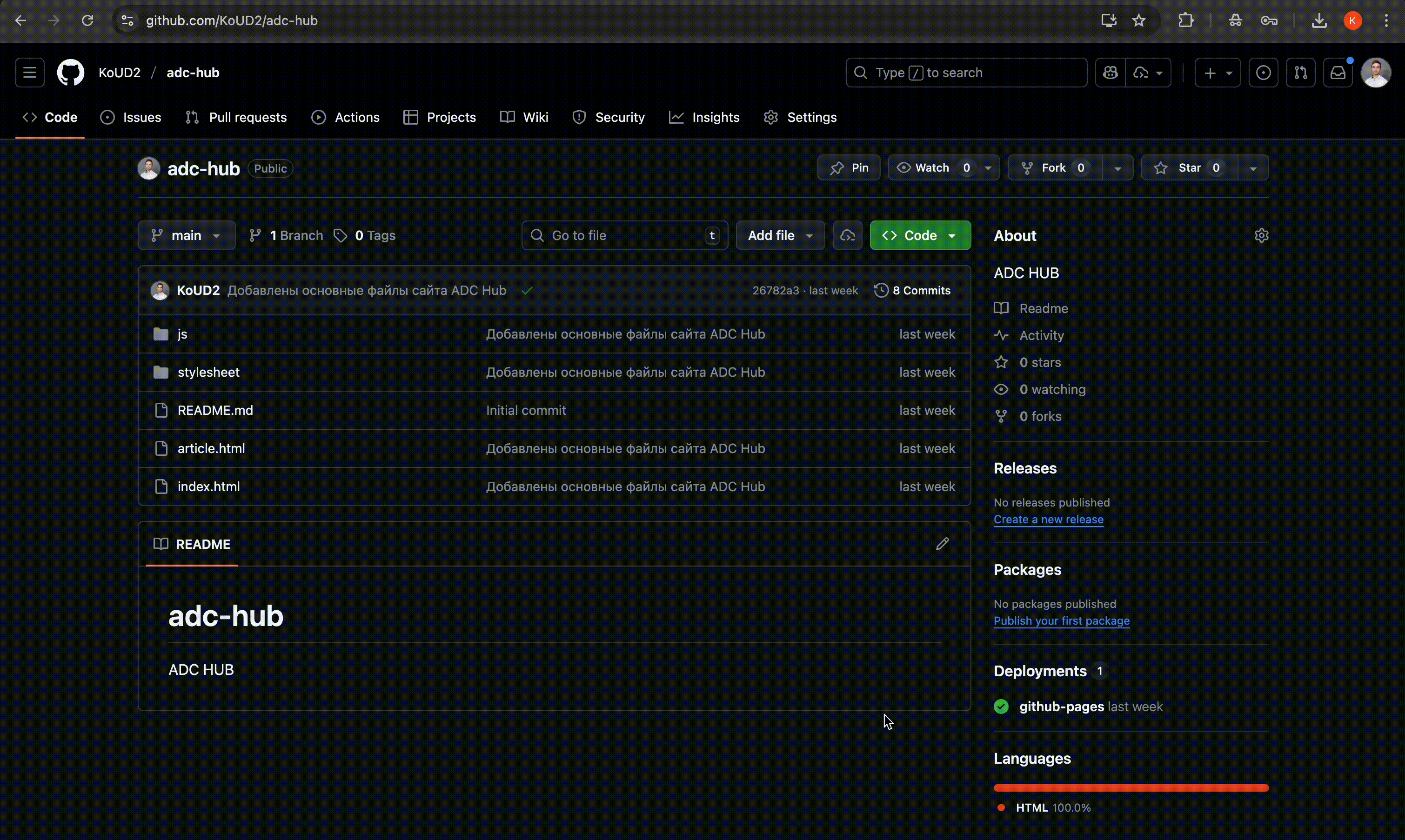This screenshot has width=1405, height=840.
Task: Open the stylesheet folder
Action: 208,373
